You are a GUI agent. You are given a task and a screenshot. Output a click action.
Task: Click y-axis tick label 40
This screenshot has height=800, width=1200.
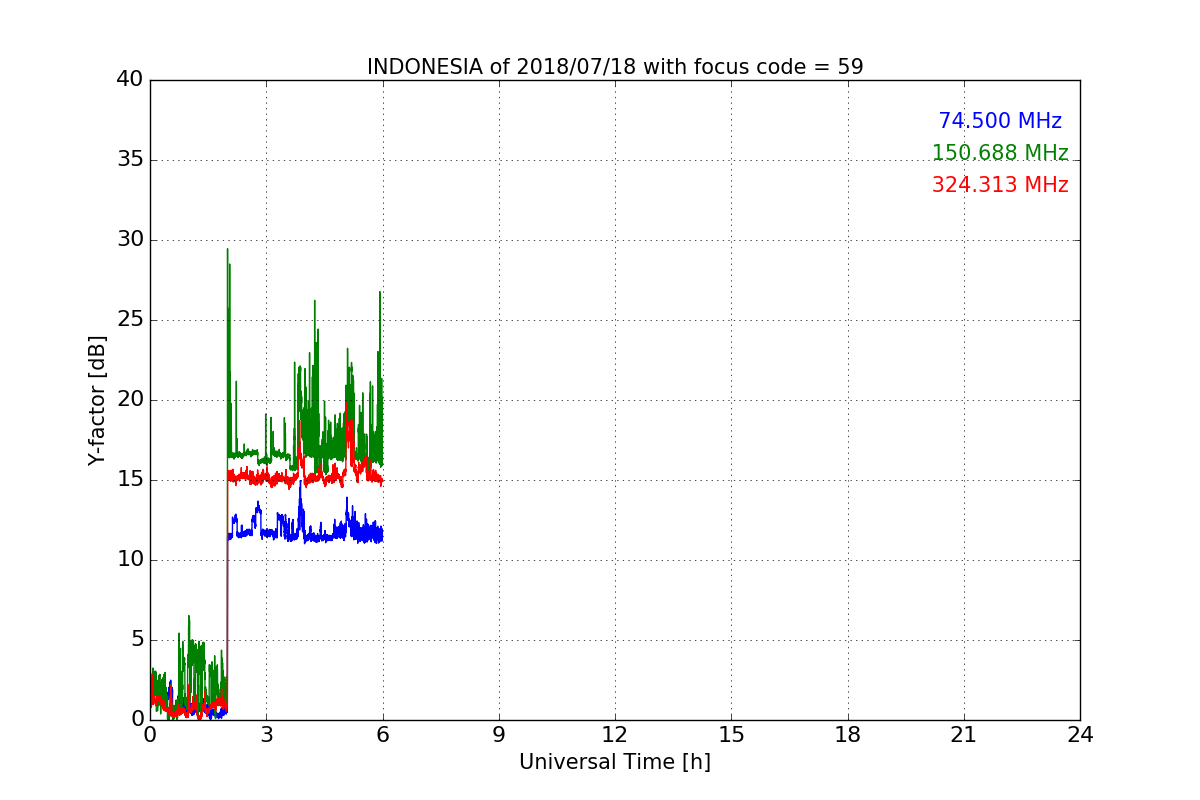coord(130,80)
